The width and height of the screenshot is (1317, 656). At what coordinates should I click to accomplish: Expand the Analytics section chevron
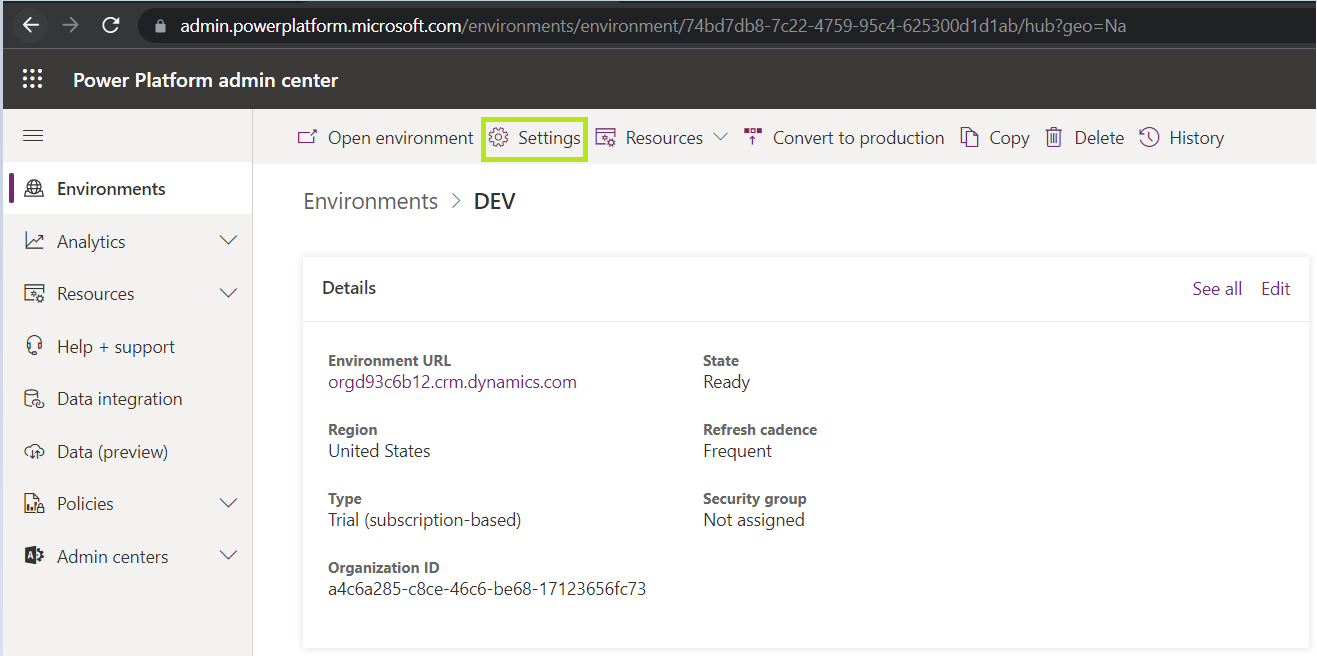pyautogui.click(x=228, y=241)
